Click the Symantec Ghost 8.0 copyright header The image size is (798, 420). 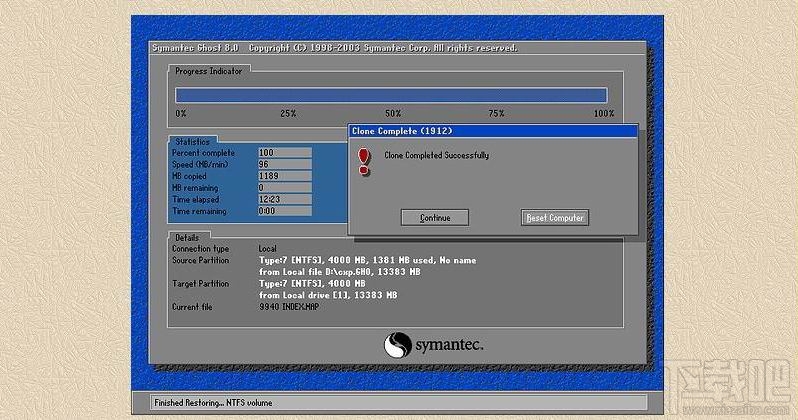[x=334, y=48]
